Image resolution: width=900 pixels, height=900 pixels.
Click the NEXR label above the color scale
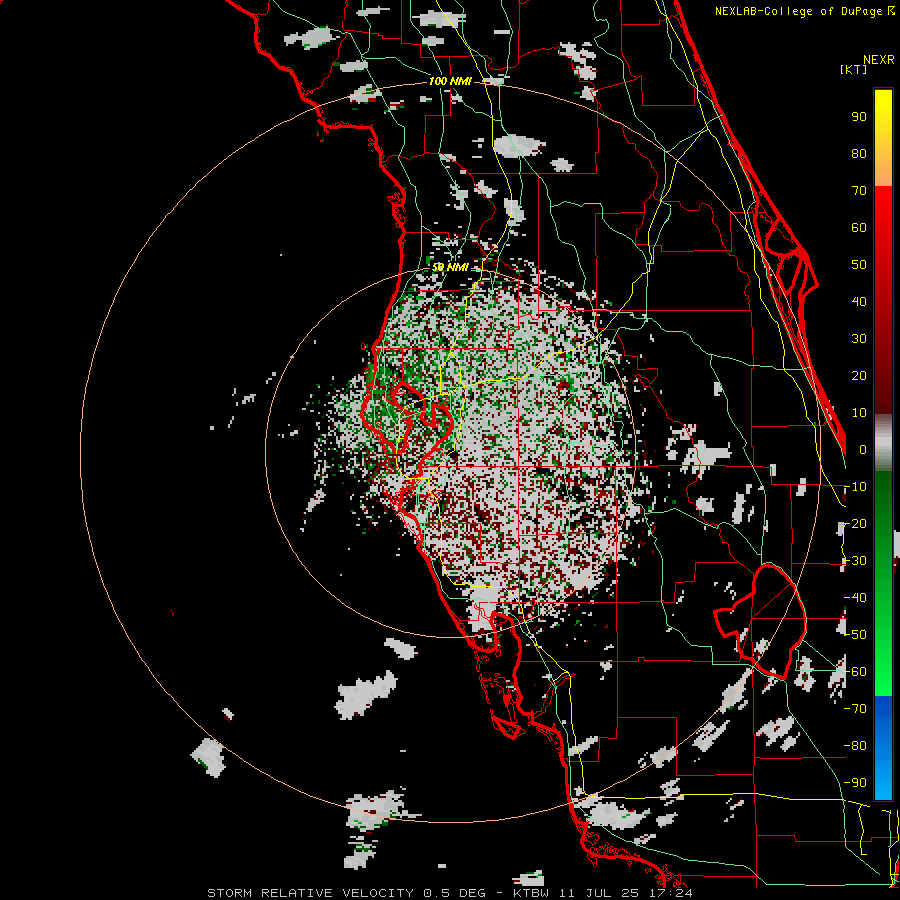click(879, 60)
